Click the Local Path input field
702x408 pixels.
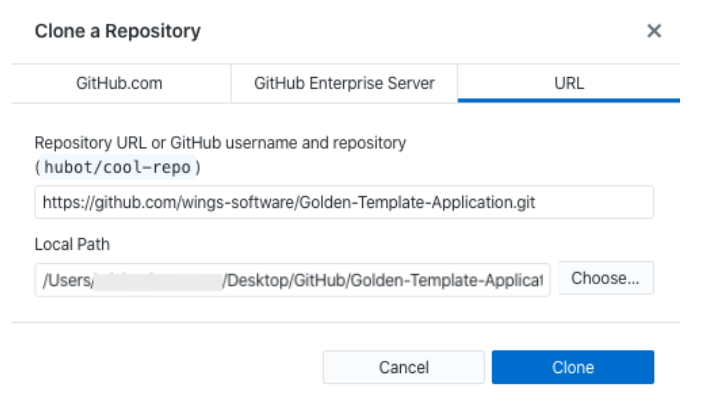tap(292, 280)
